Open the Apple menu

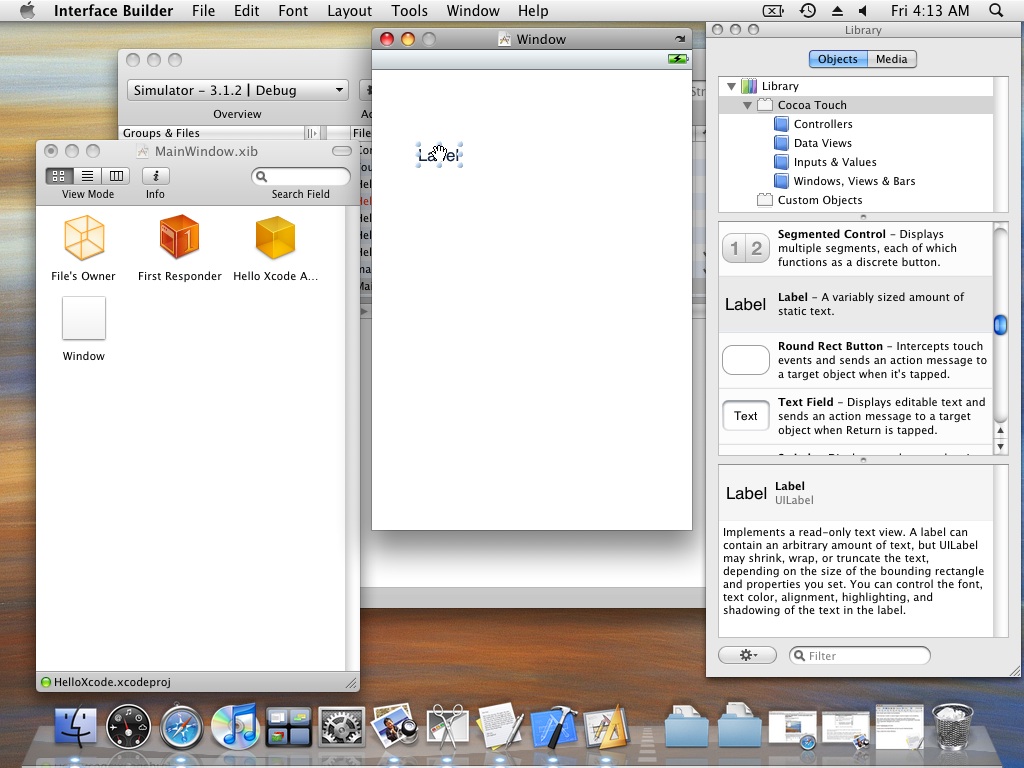[27, 10]
